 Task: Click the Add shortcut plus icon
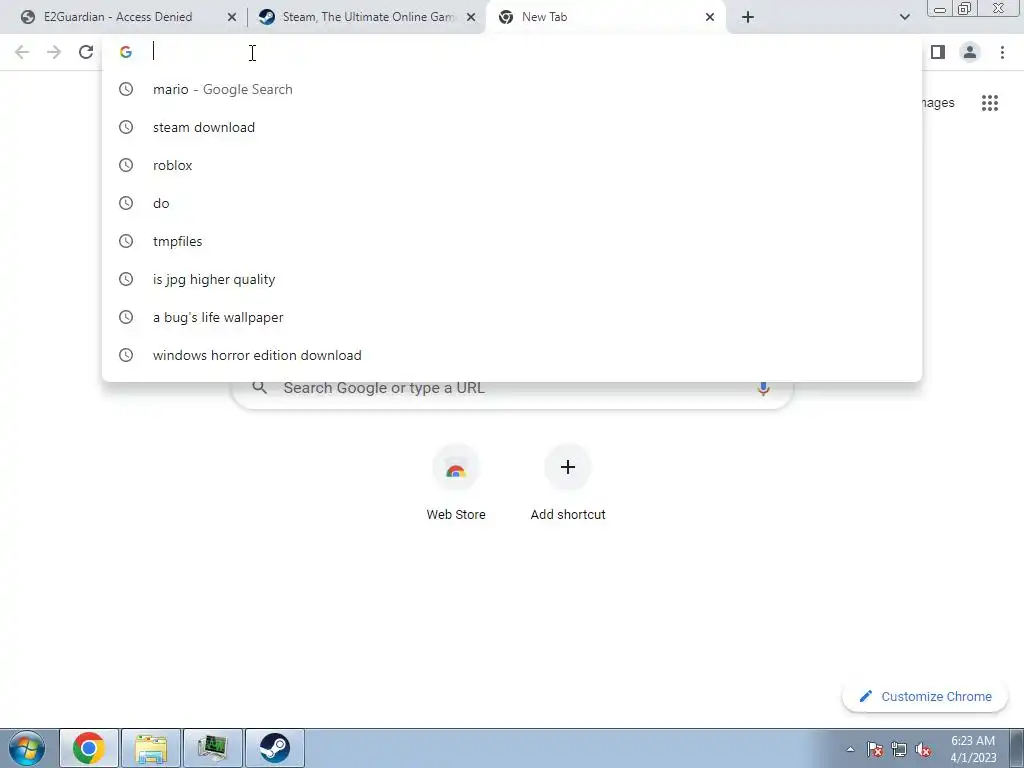pos(568,467)
